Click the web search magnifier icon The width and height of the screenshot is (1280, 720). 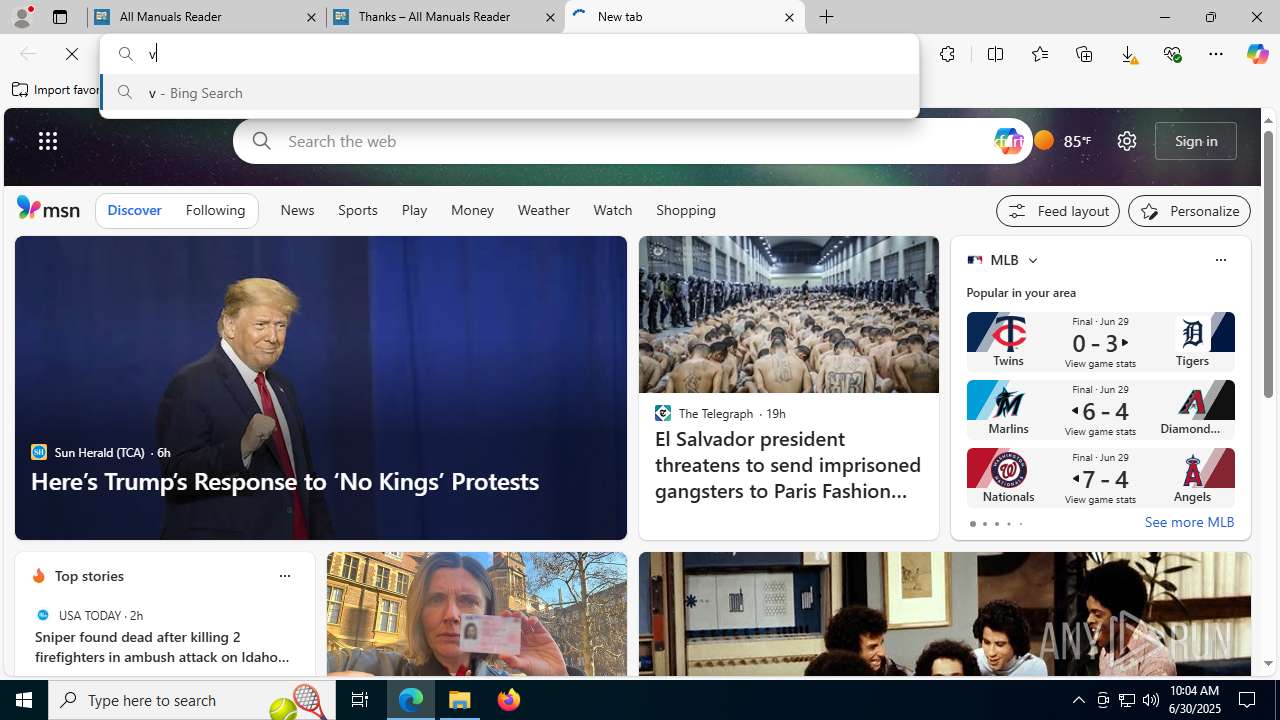(262, 141)
